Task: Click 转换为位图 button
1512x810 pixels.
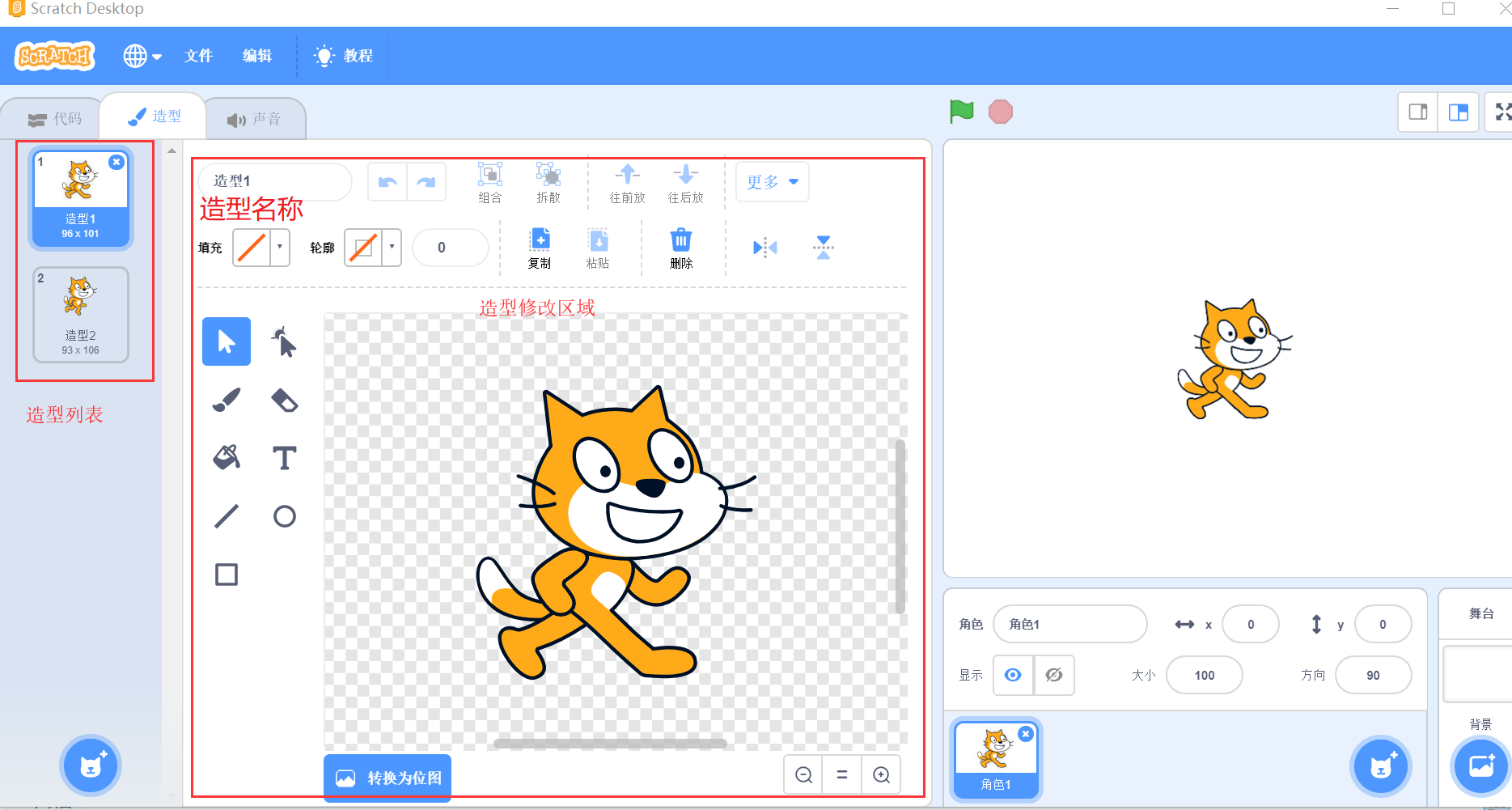Action: 388,778
